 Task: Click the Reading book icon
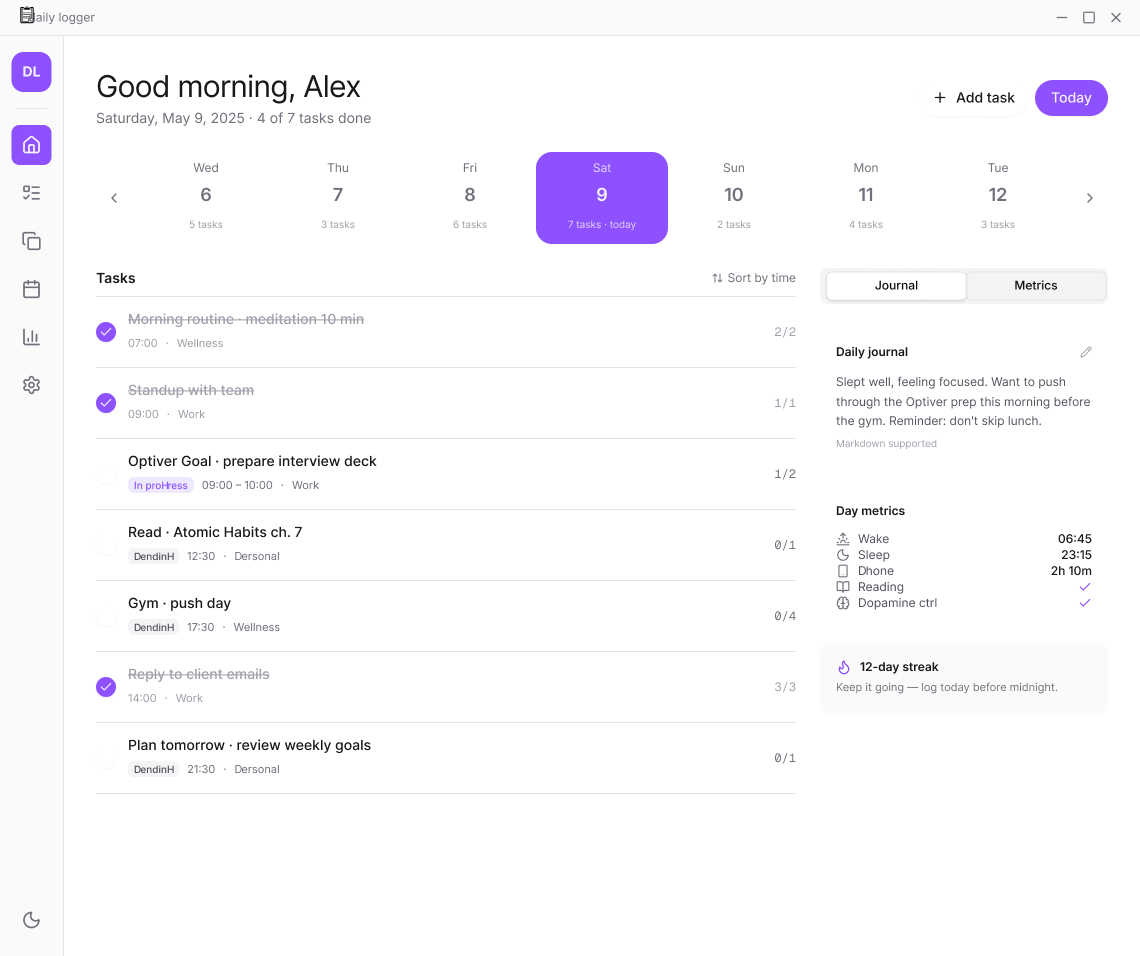tap(843, 587)
